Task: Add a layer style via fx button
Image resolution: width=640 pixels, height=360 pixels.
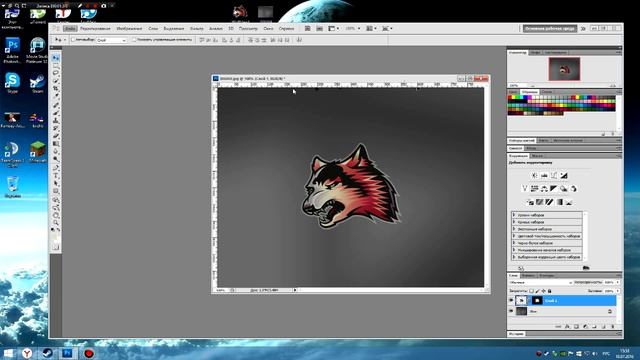Action: 567,327
